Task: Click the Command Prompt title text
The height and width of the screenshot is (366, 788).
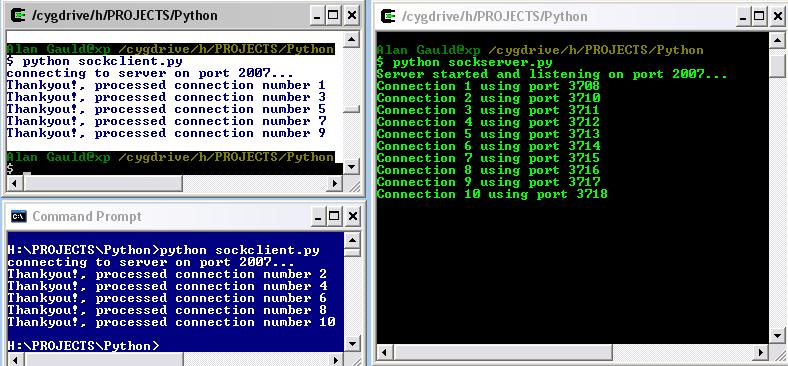Action: pos(87,217)
